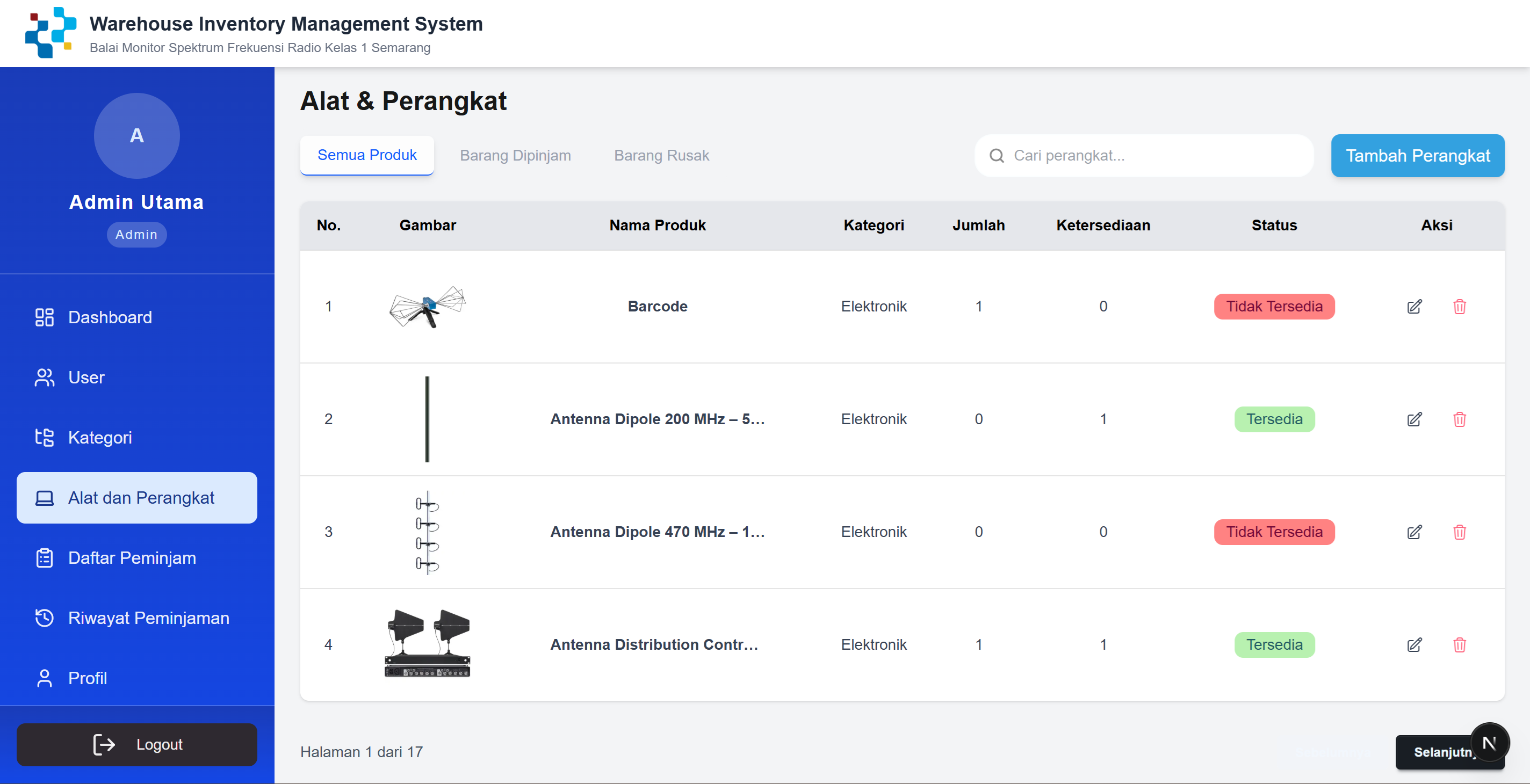Open Kategori in the sidebar
Image resolution: width=1530 pixels, height=784 pixels.
tap(100, 438)
